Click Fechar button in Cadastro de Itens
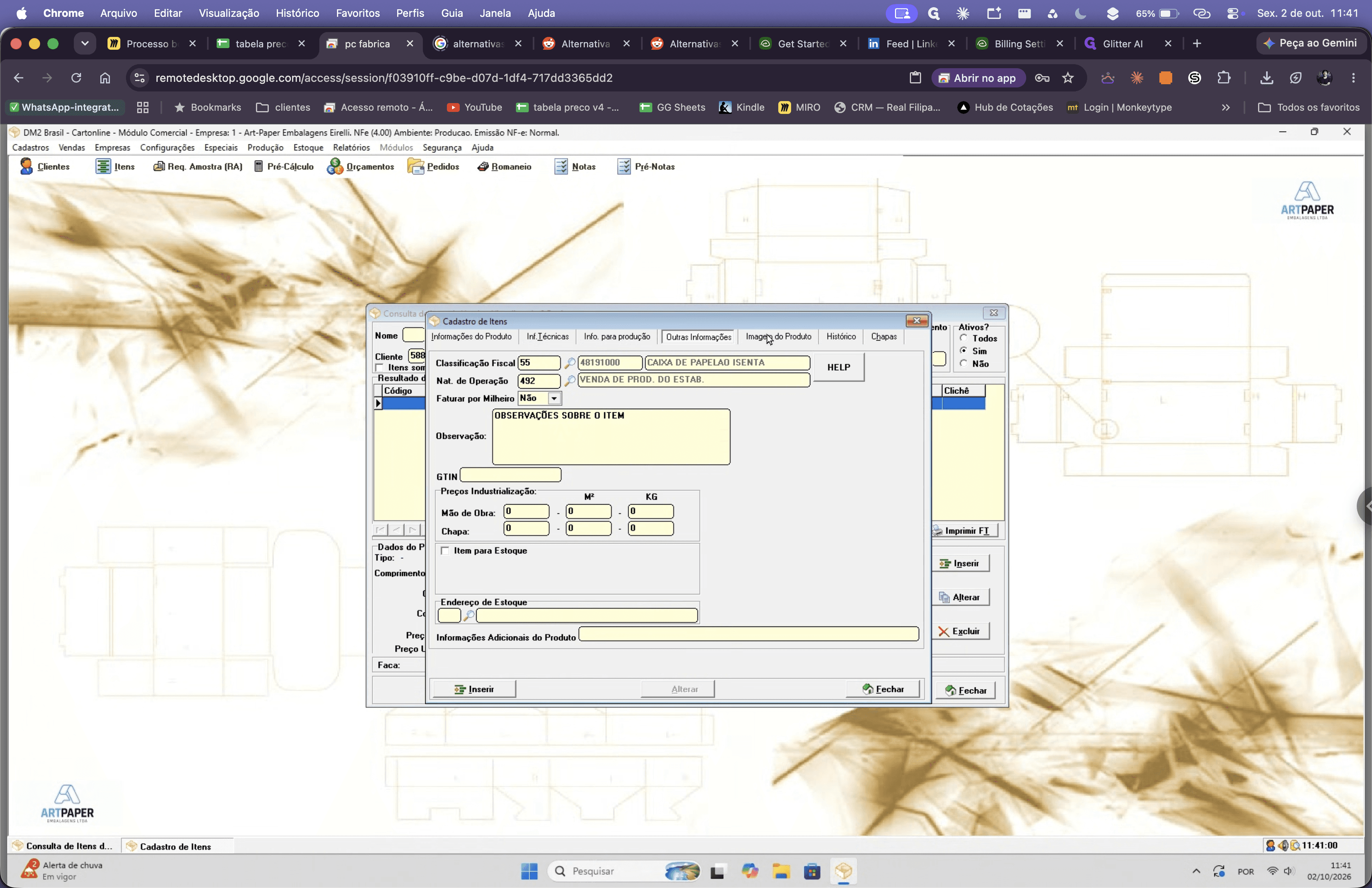This screenshot has height=888, width=1372. 883,689
